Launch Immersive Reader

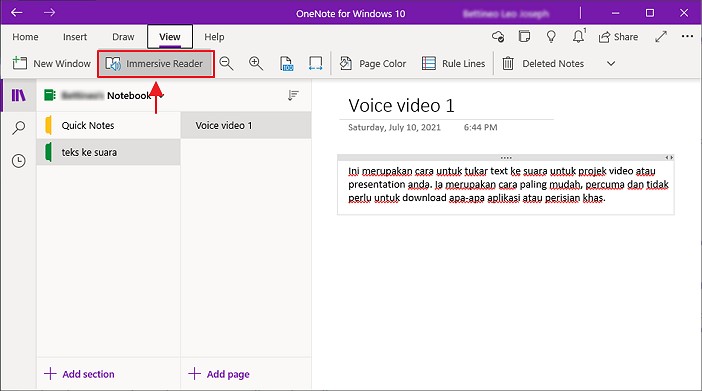pos(155,64)
